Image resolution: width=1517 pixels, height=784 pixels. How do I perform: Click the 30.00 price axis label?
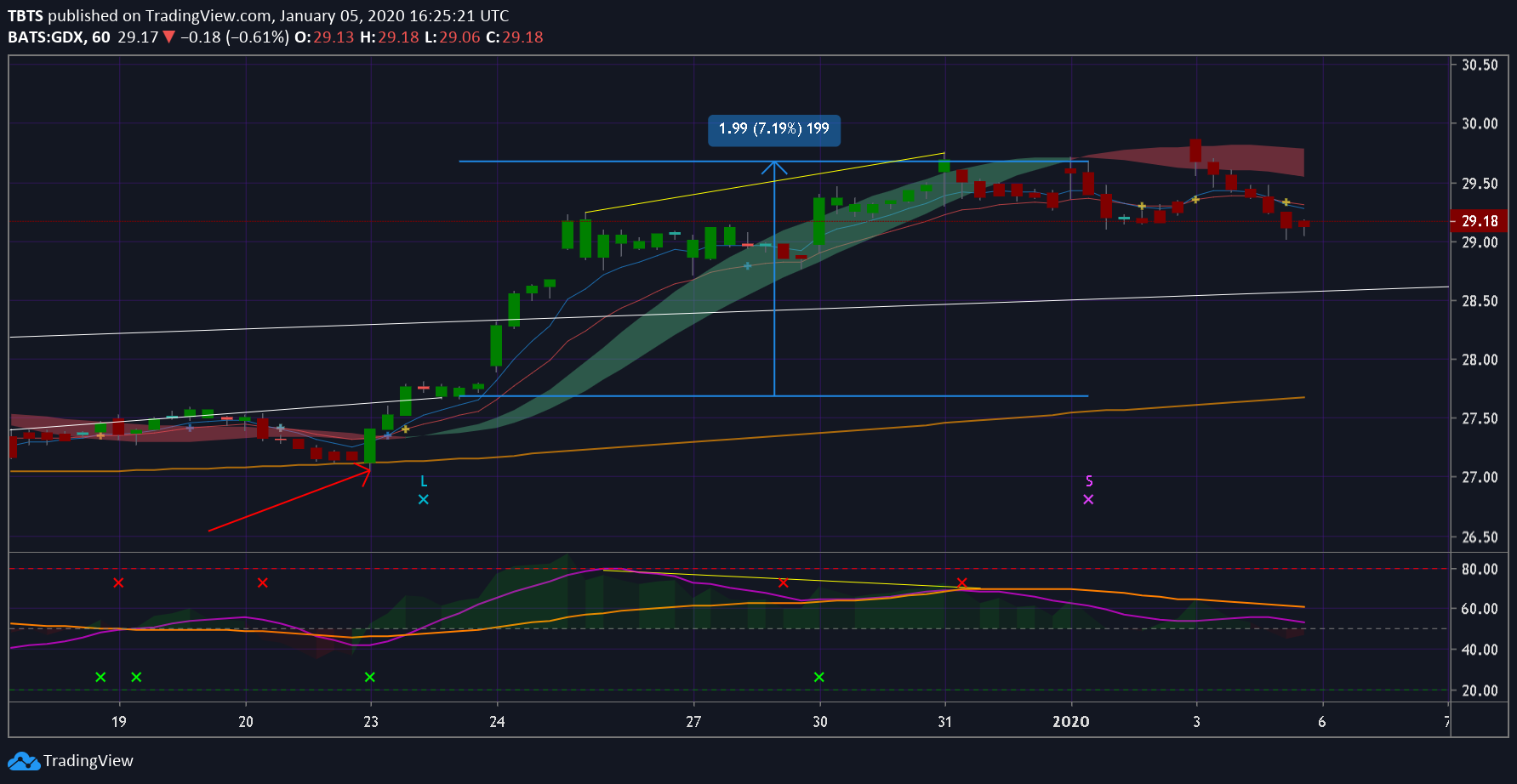click(1480, 123)
